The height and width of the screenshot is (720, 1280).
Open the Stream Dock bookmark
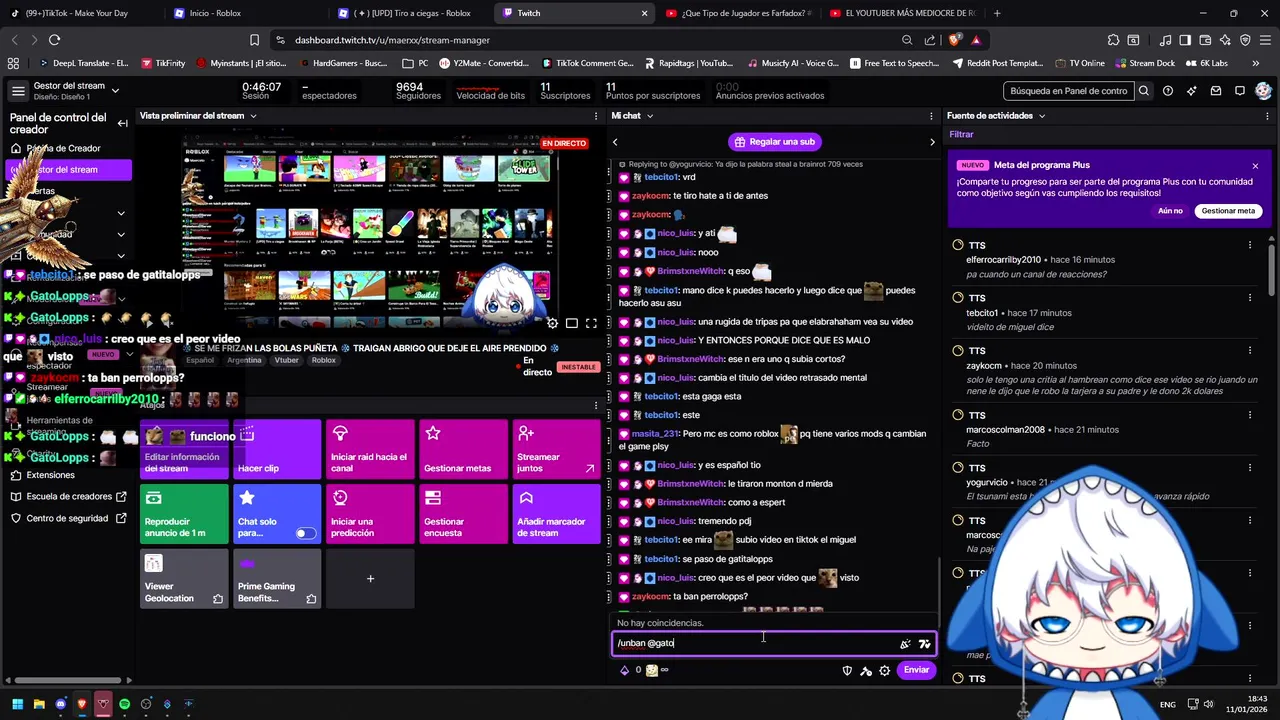click(x=1144, y=63)
